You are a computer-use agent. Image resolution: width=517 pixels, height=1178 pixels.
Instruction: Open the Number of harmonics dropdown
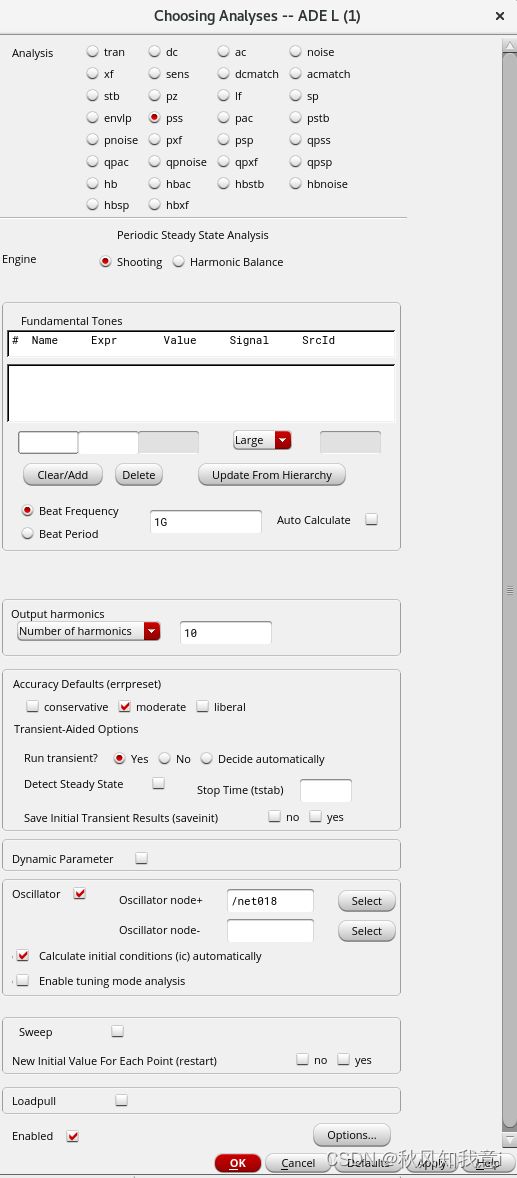(x=89, y=631)
